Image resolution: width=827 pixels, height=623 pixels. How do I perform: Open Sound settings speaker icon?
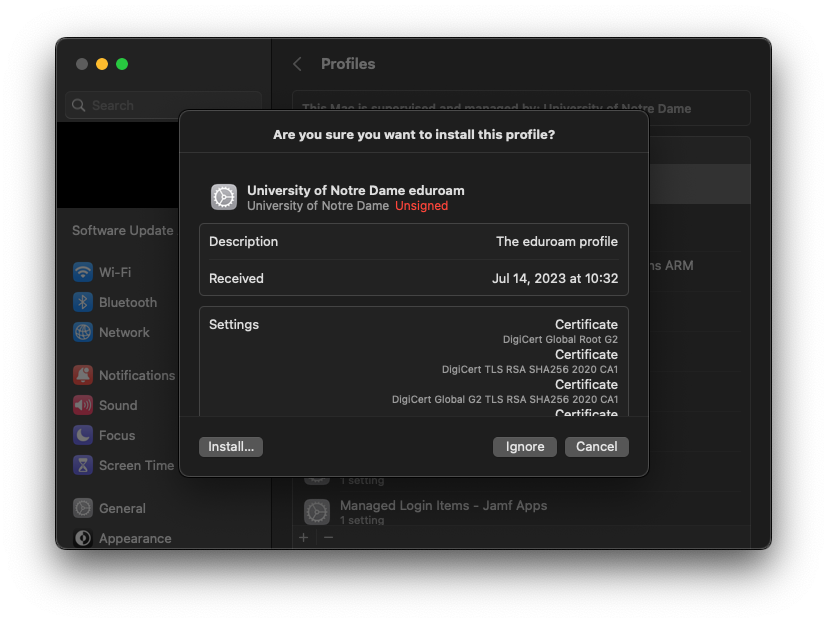click(x=83, y=405)
